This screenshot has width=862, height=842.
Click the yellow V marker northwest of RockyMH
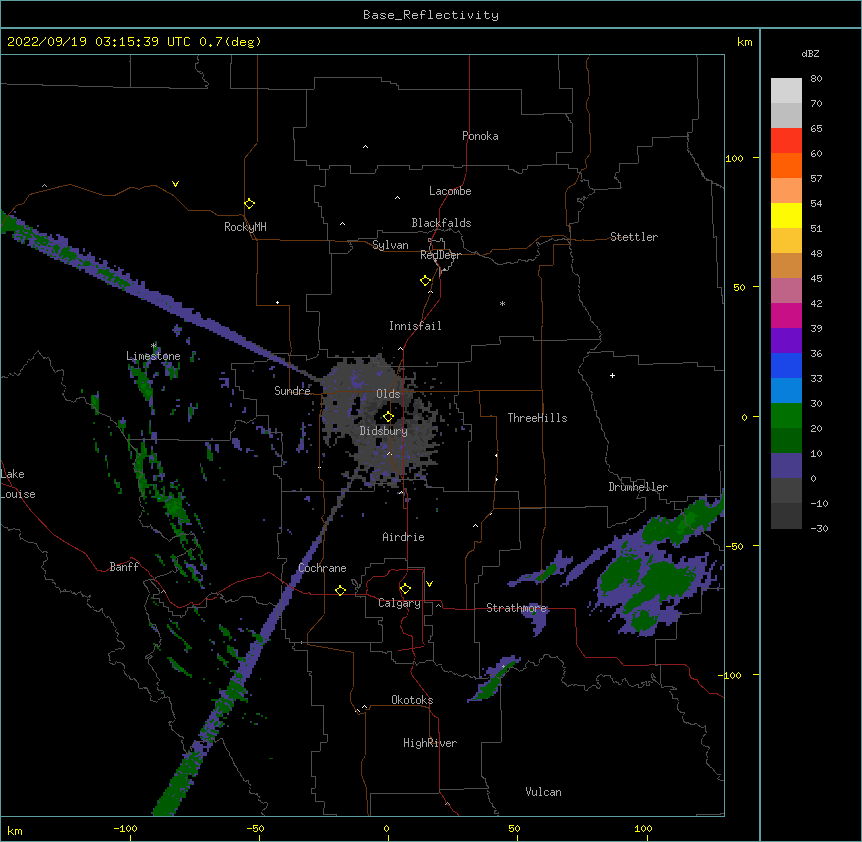click(x=175, y=184)
